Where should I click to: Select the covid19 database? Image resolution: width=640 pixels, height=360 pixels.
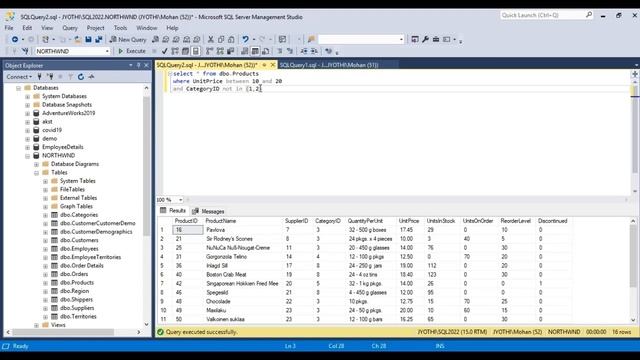52,130
